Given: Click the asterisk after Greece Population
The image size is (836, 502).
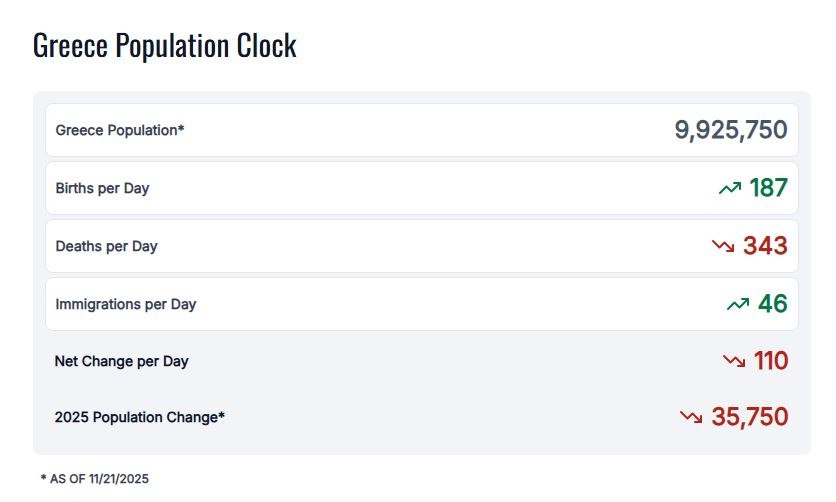Looking at the screenshot, I should [x=181, y=128].
